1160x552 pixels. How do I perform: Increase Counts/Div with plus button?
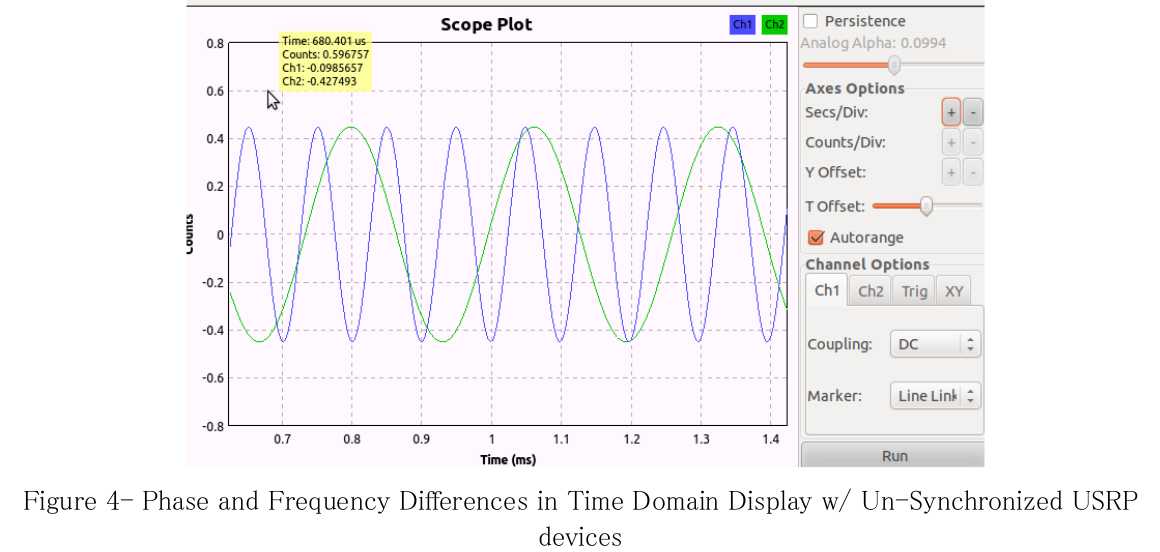(951, 142)
